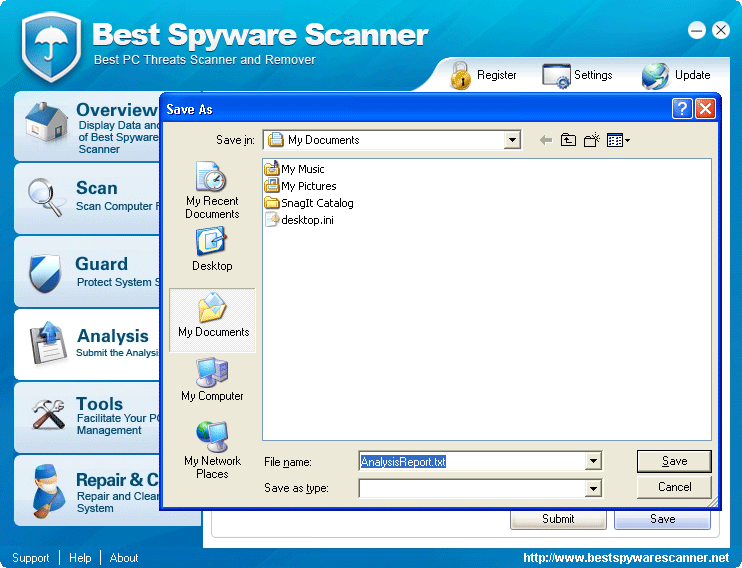Select the My Music folder
742x568 pixels.
click(x=294, y=169)
